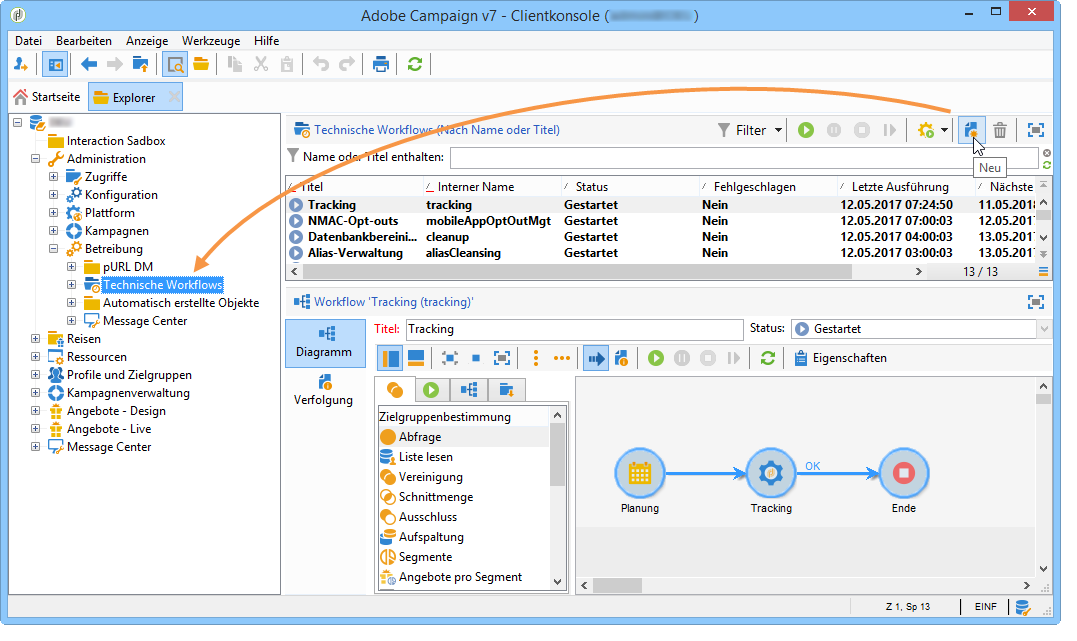Click the Undo icon in main toolbar
Viewport: 1077px width, 641px height.
coord(321,65)
